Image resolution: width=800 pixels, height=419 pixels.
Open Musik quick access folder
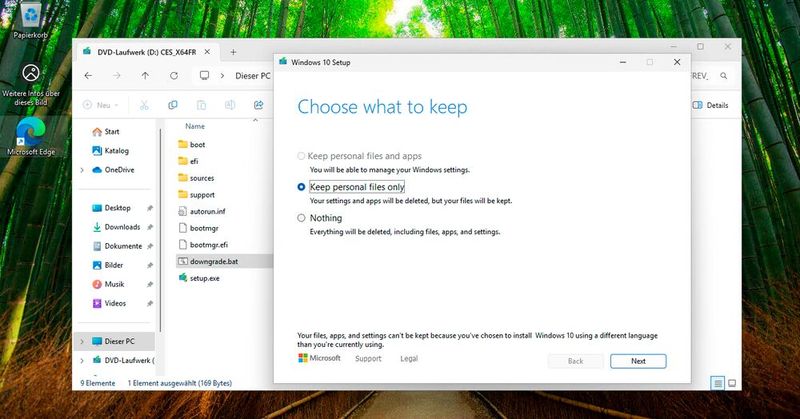108,284
